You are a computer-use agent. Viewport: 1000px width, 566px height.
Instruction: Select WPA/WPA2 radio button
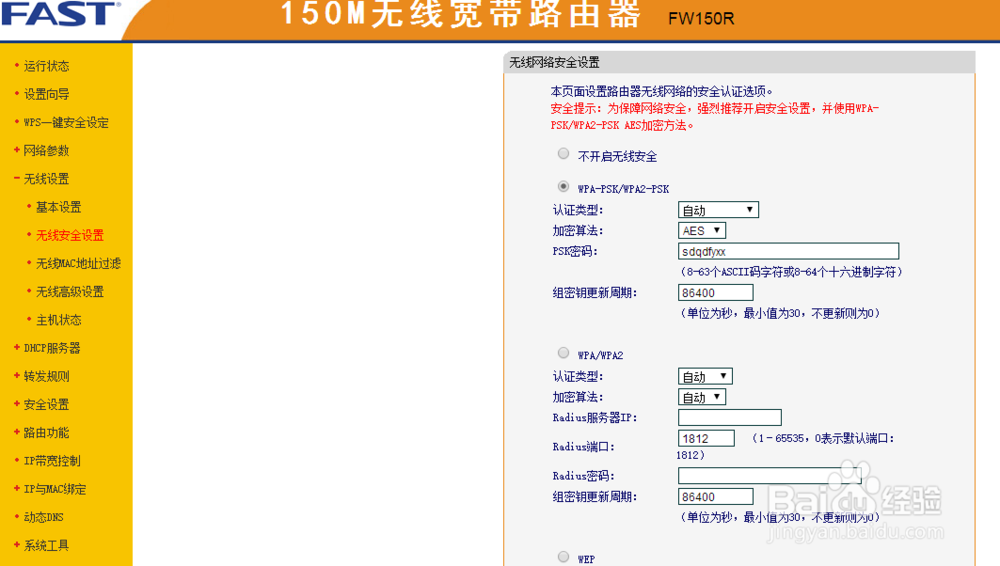[x=563, y=352]
